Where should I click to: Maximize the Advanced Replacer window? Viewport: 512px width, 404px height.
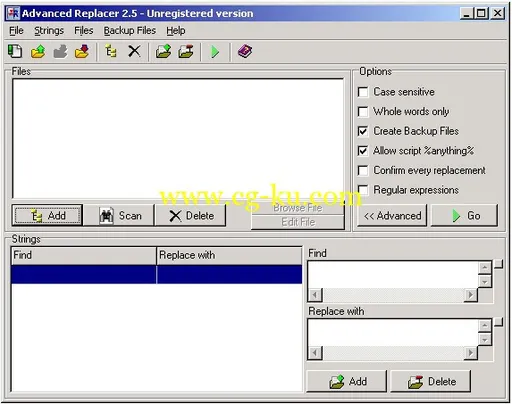point(481,13)
